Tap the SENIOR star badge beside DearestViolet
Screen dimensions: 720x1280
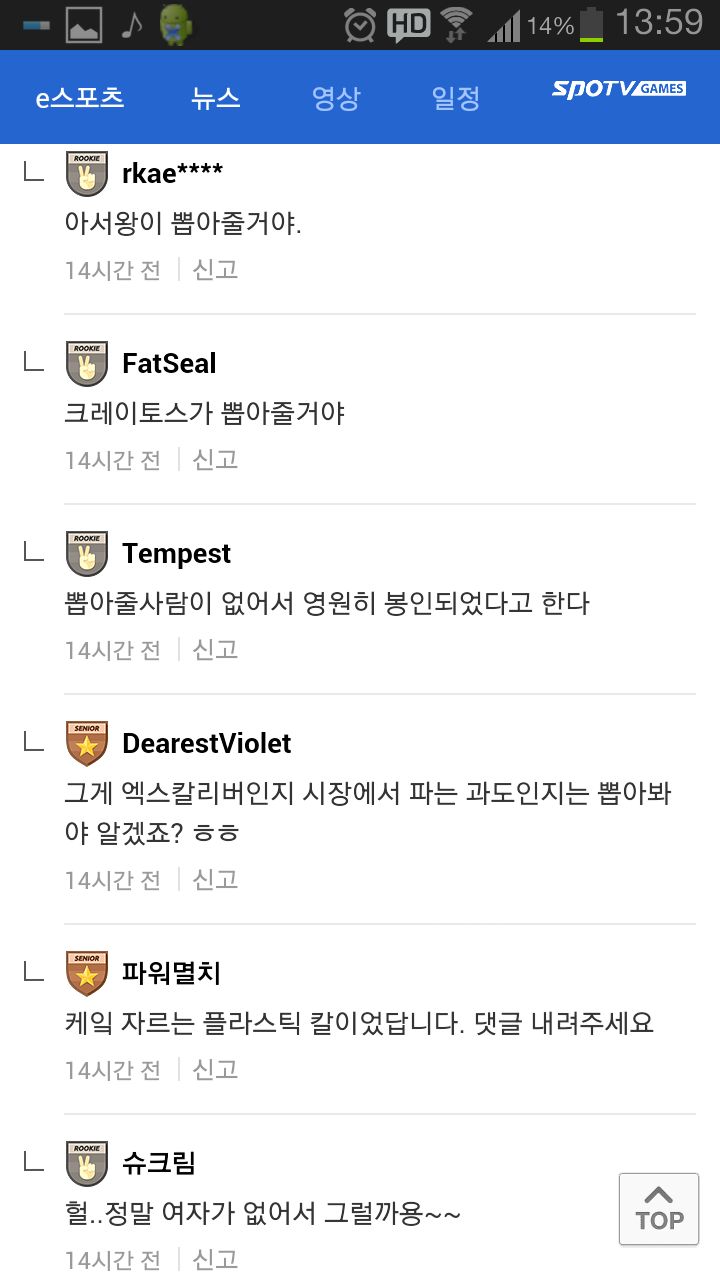(87, 743)
